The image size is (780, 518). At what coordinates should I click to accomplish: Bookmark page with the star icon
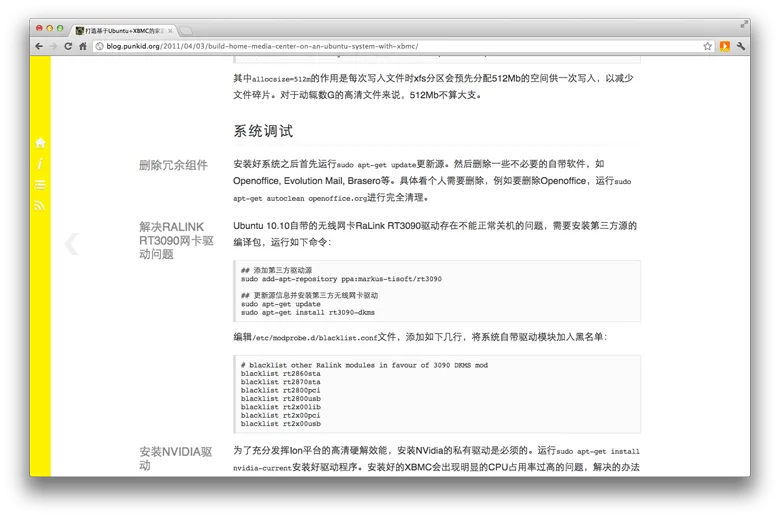(706, 46)
